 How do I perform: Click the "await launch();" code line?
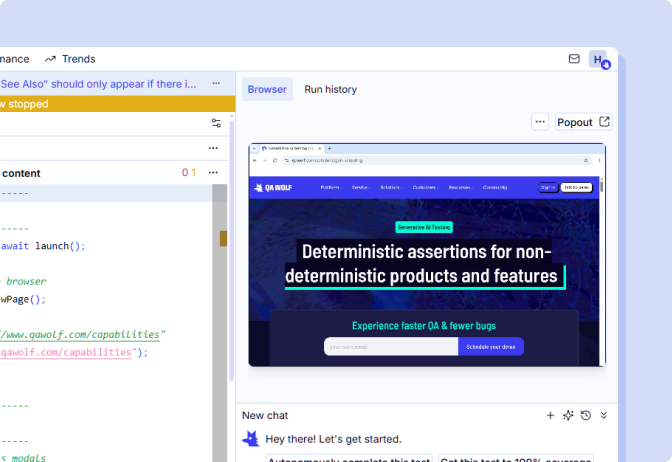pos(43,246)
